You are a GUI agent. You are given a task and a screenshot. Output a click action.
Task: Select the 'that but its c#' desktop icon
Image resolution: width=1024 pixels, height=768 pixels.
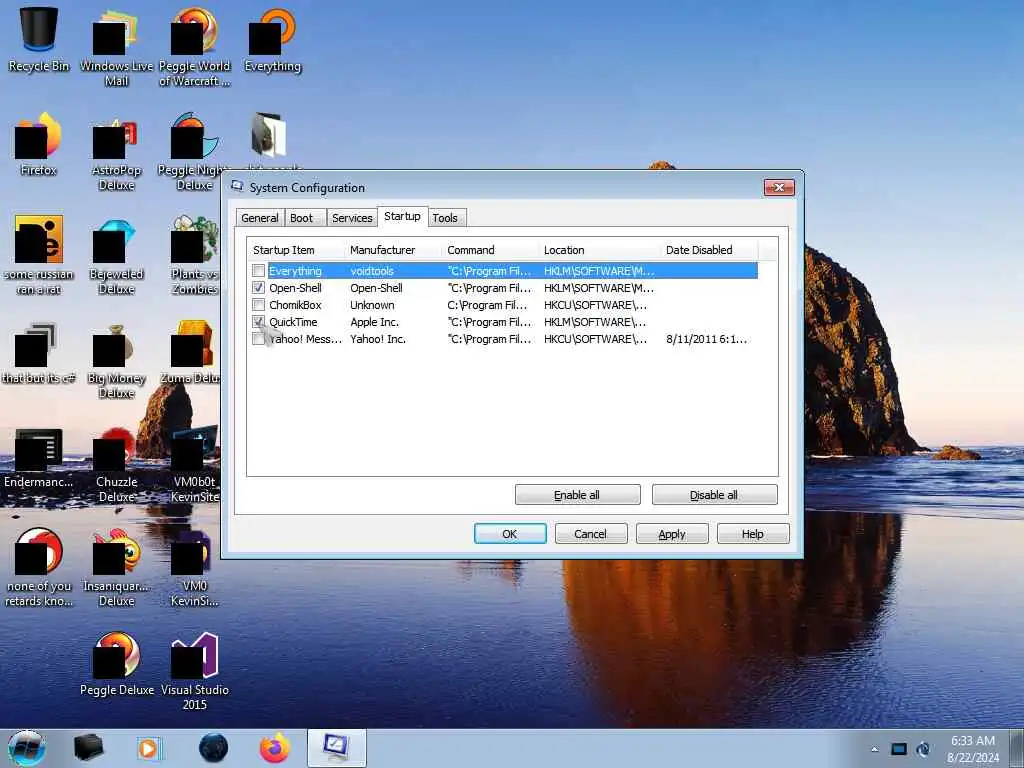coord(39,353)
